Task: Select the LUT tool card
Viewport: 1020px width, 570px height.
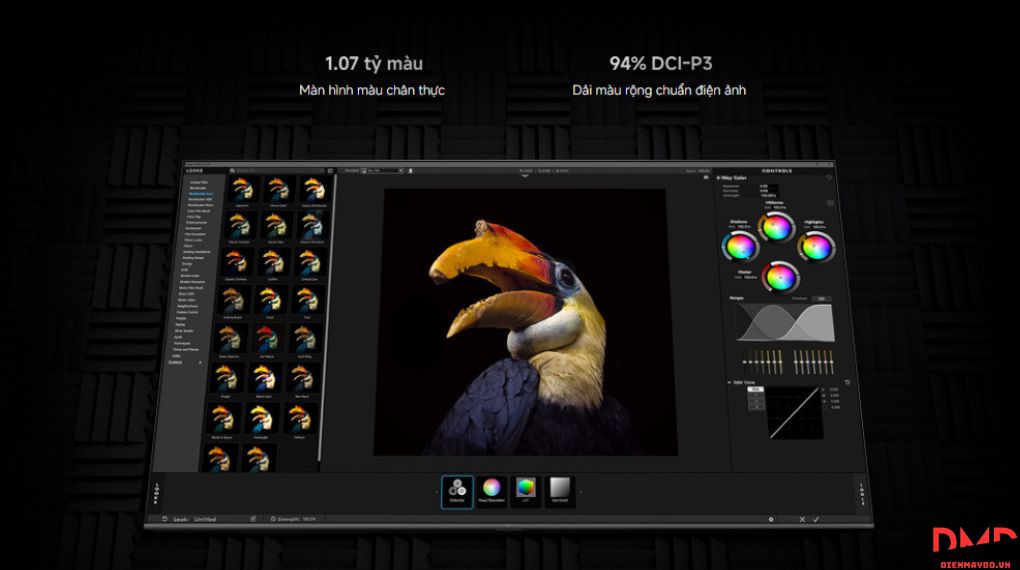Action: (x=526, y=491)
